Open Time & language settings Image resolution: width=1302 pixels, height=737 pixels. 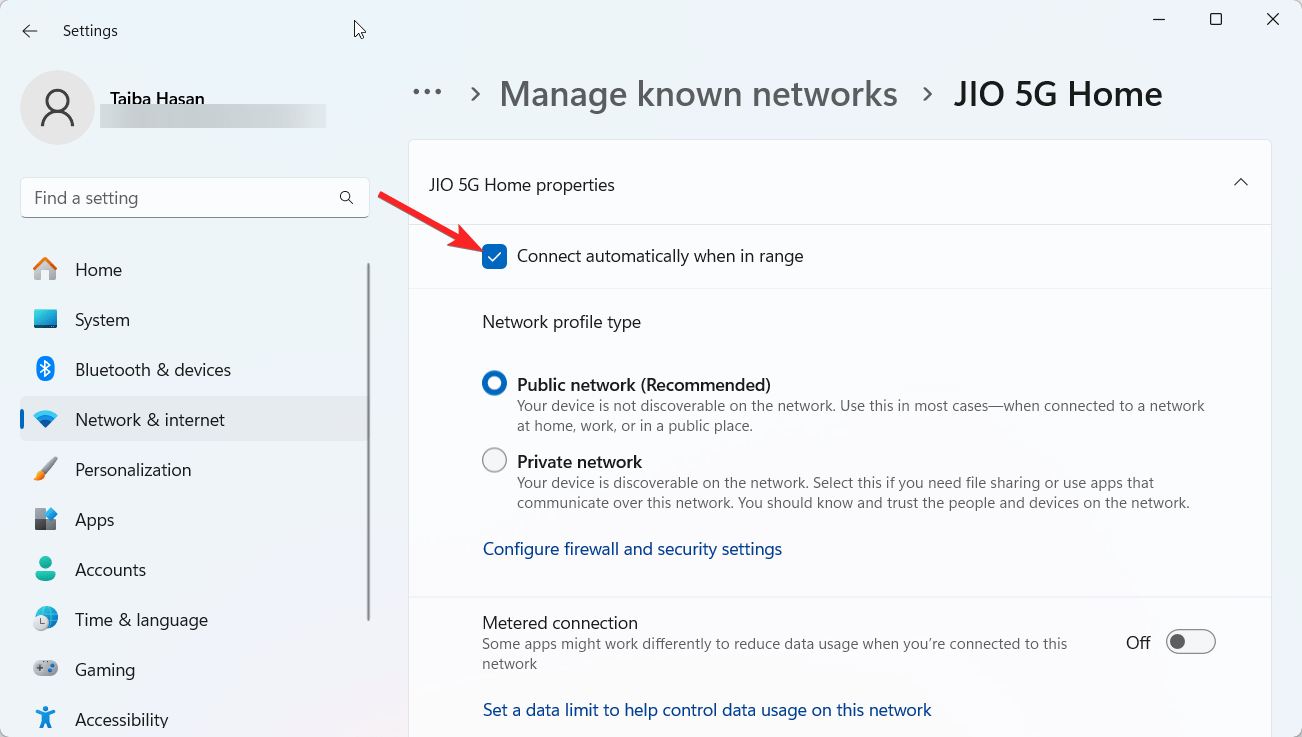coord(194,620)
